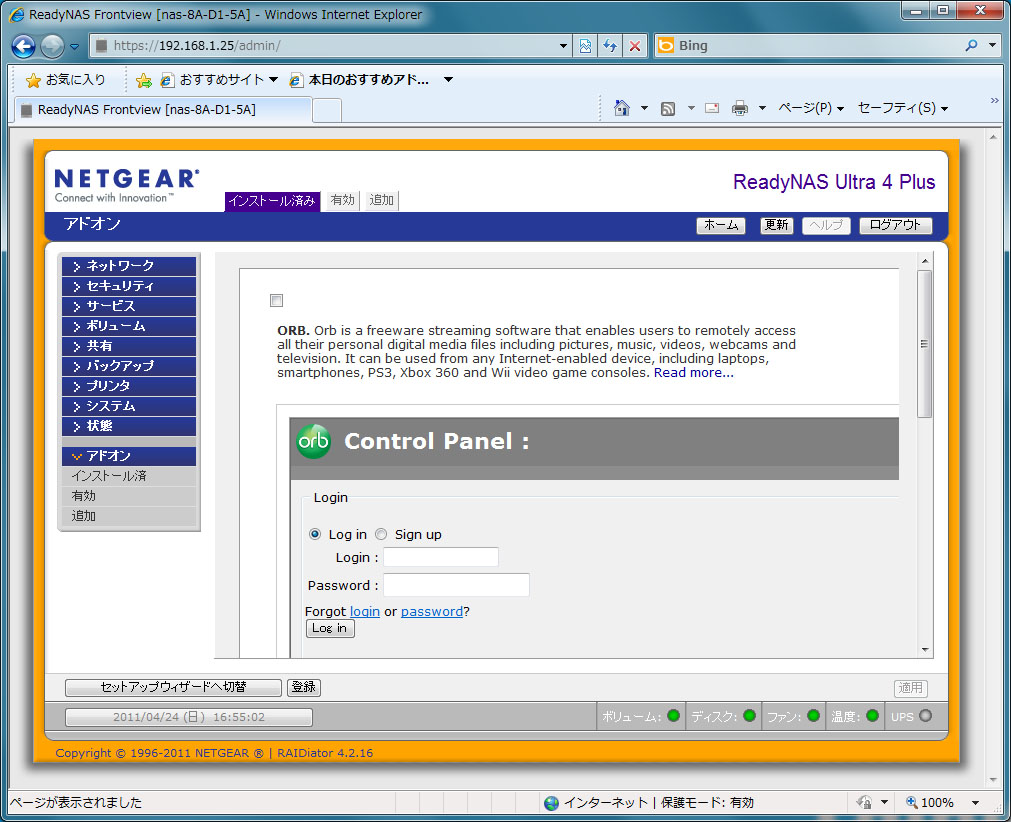Click the compatibility view icon
Viewport: 1011px width, 822px height.
point(586,46)
